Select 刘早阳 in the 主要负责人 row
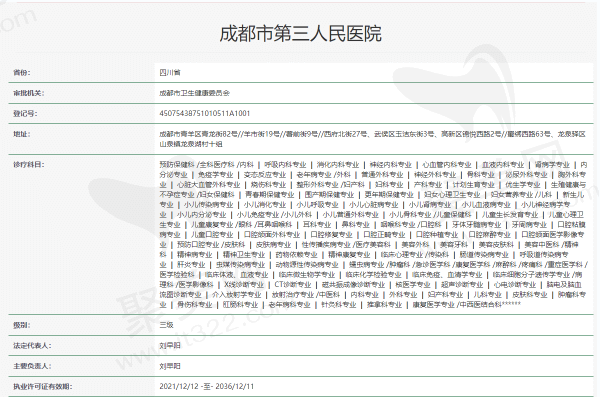The width and height of the screenshot is (600, 397). point(170,366)
